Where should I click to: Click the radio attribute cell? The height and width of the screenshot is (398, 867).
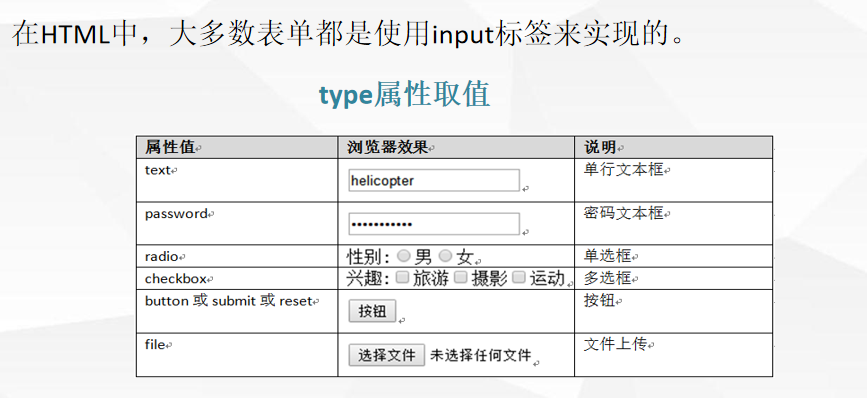click(x=237, y=256)
